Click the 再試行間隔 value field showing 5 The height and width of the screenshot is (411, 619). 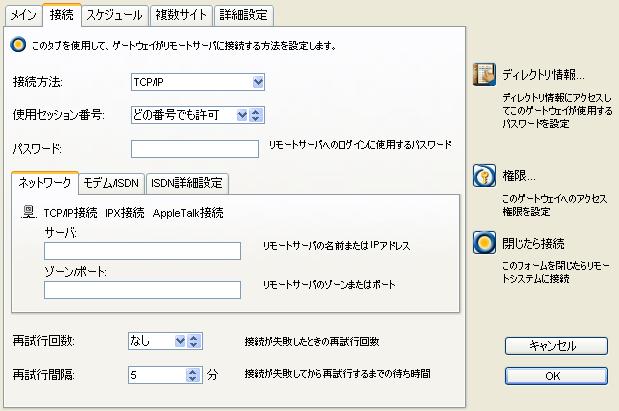(x=157, y=375)
